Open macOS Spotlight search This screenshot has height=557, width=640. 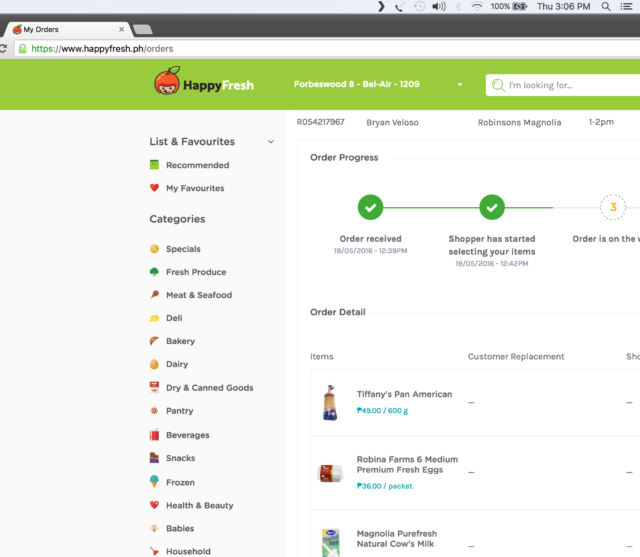click(606, 7)
